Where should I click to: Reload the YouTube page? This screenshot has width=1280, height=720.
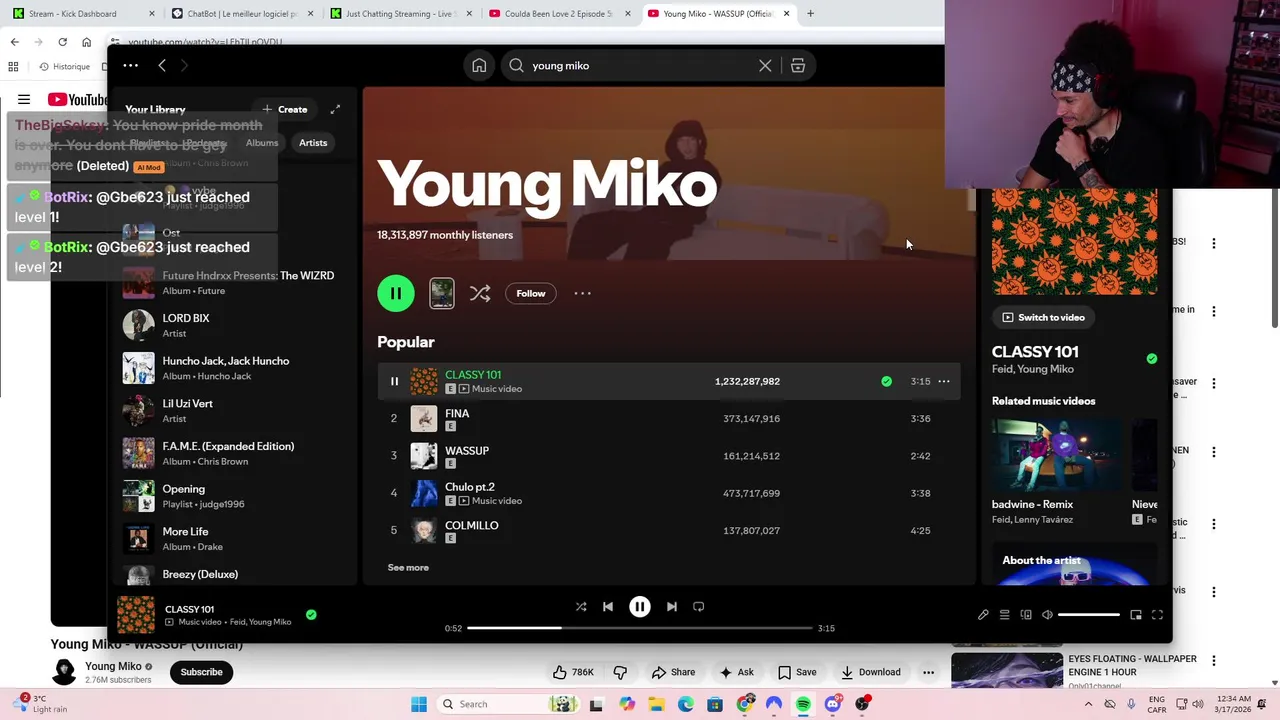tap(62, 42)
